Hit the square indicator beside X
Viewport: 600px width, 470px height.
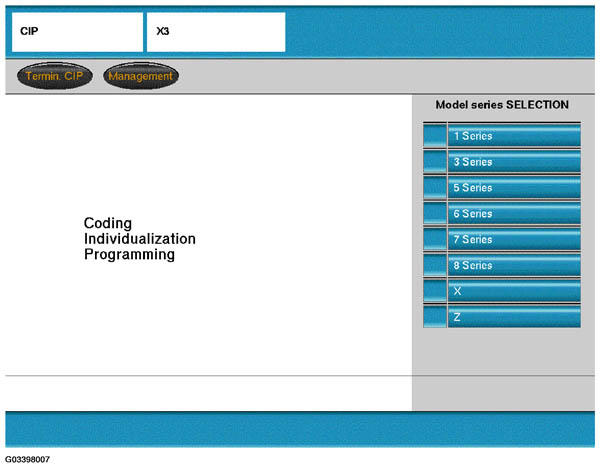434,291
